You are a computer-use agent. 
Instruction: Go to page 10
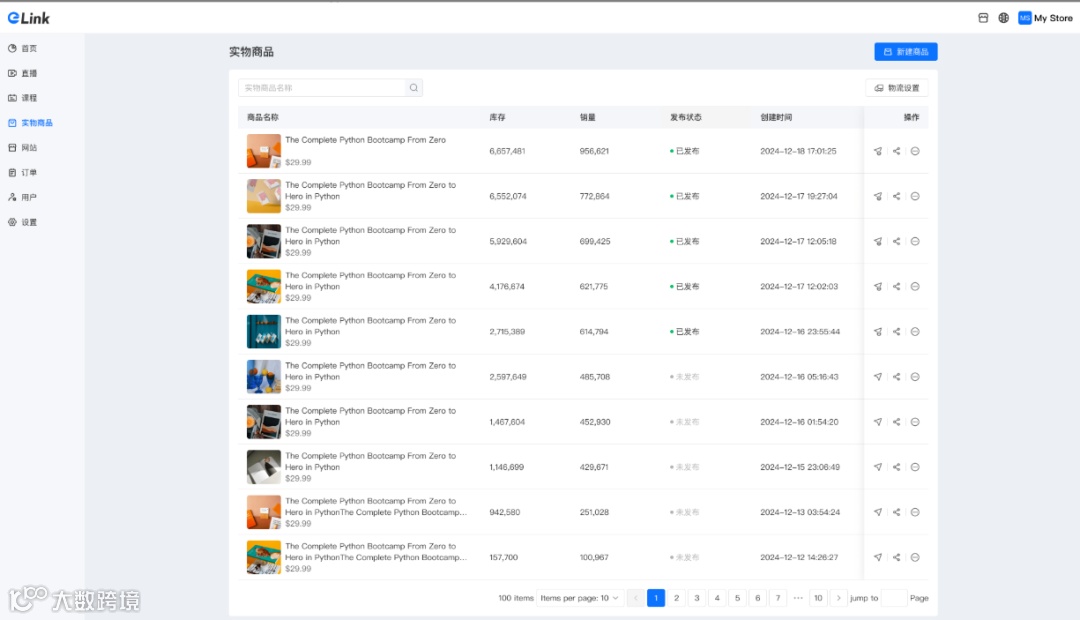(818, 598)
